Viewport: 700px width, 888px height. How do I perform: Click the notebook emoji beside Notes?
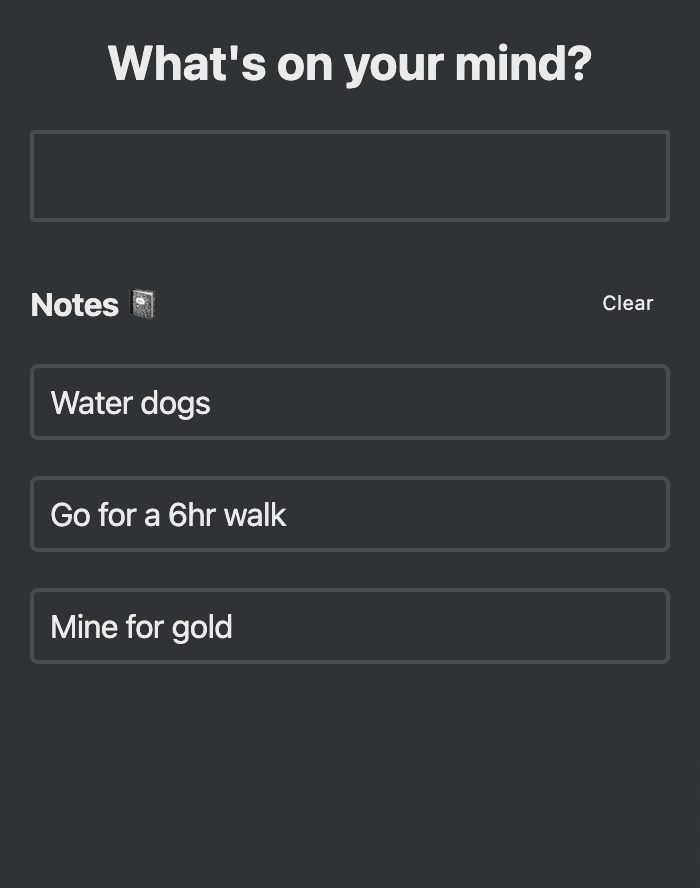tap(143, 304)
